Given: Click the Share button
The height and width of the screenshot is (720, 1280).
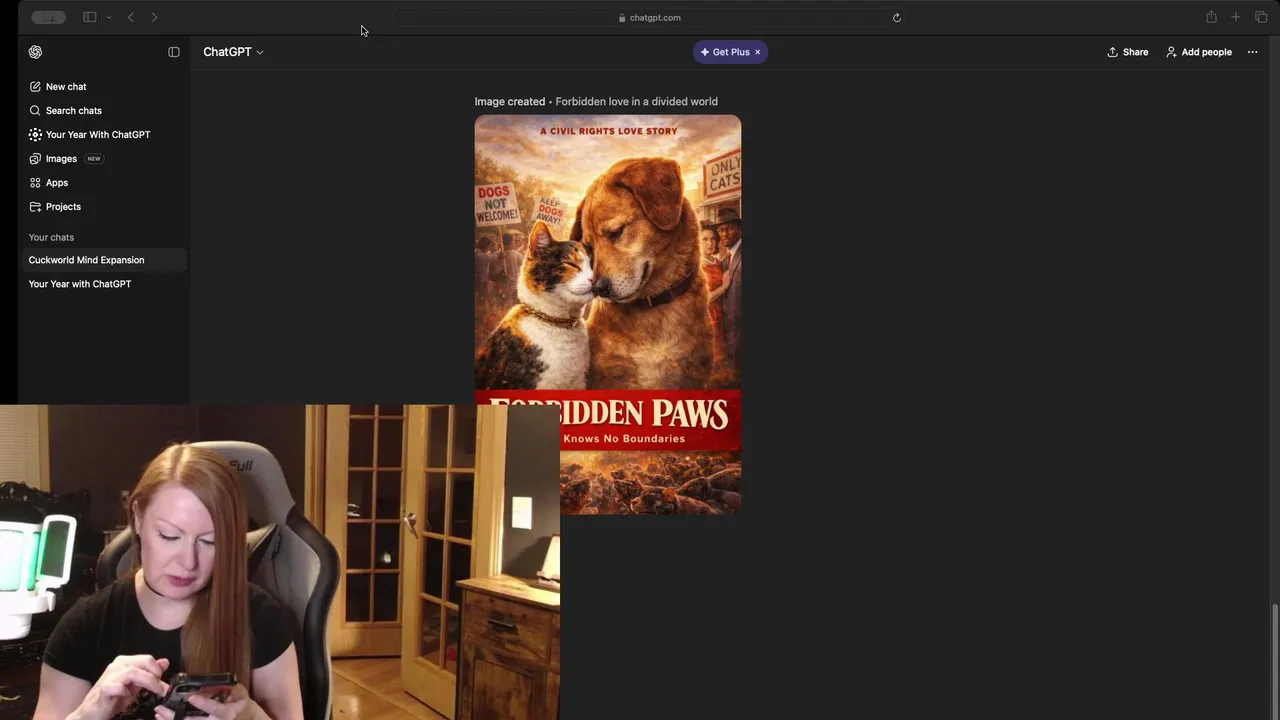Looking at the screenshot, I should 1127,52.
